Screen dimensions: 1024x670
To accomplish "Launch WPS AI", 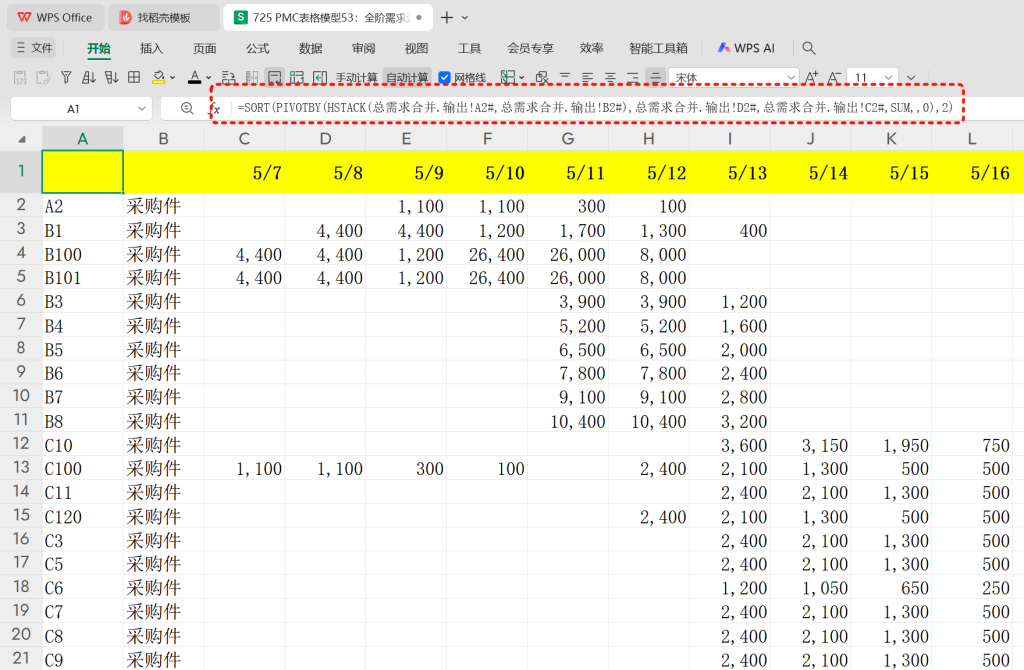I will pyautogui.click(x=746, y=48).
